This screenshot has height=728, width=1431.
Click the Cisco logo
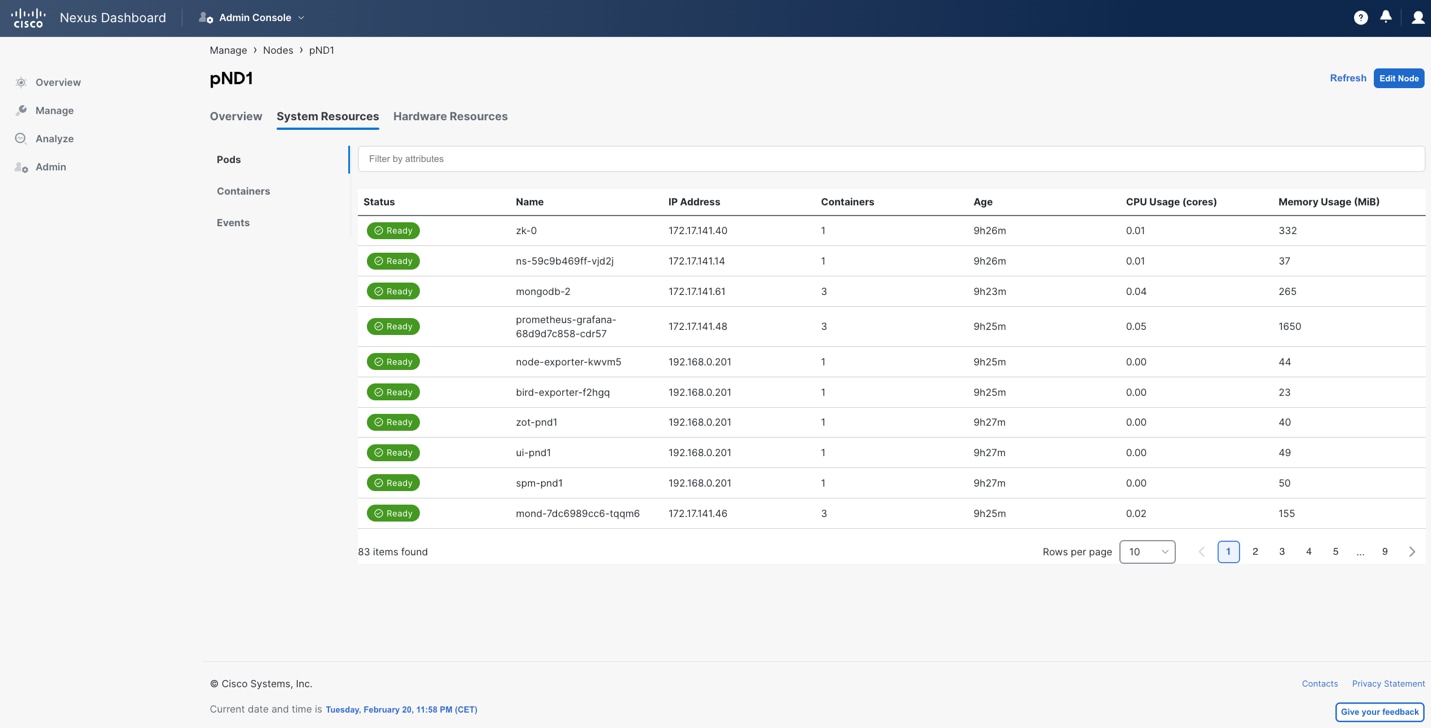[x=28, y=18]
